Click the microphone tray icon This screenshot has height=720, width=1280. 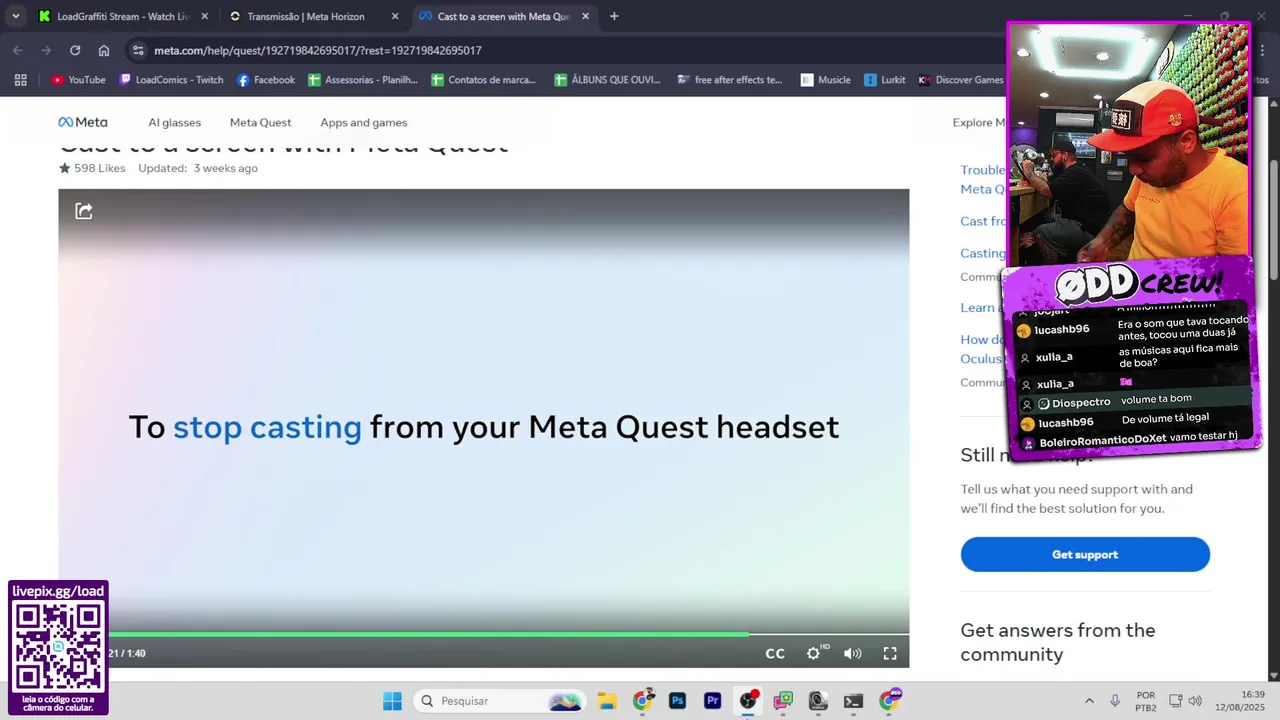click(1115, 701)
